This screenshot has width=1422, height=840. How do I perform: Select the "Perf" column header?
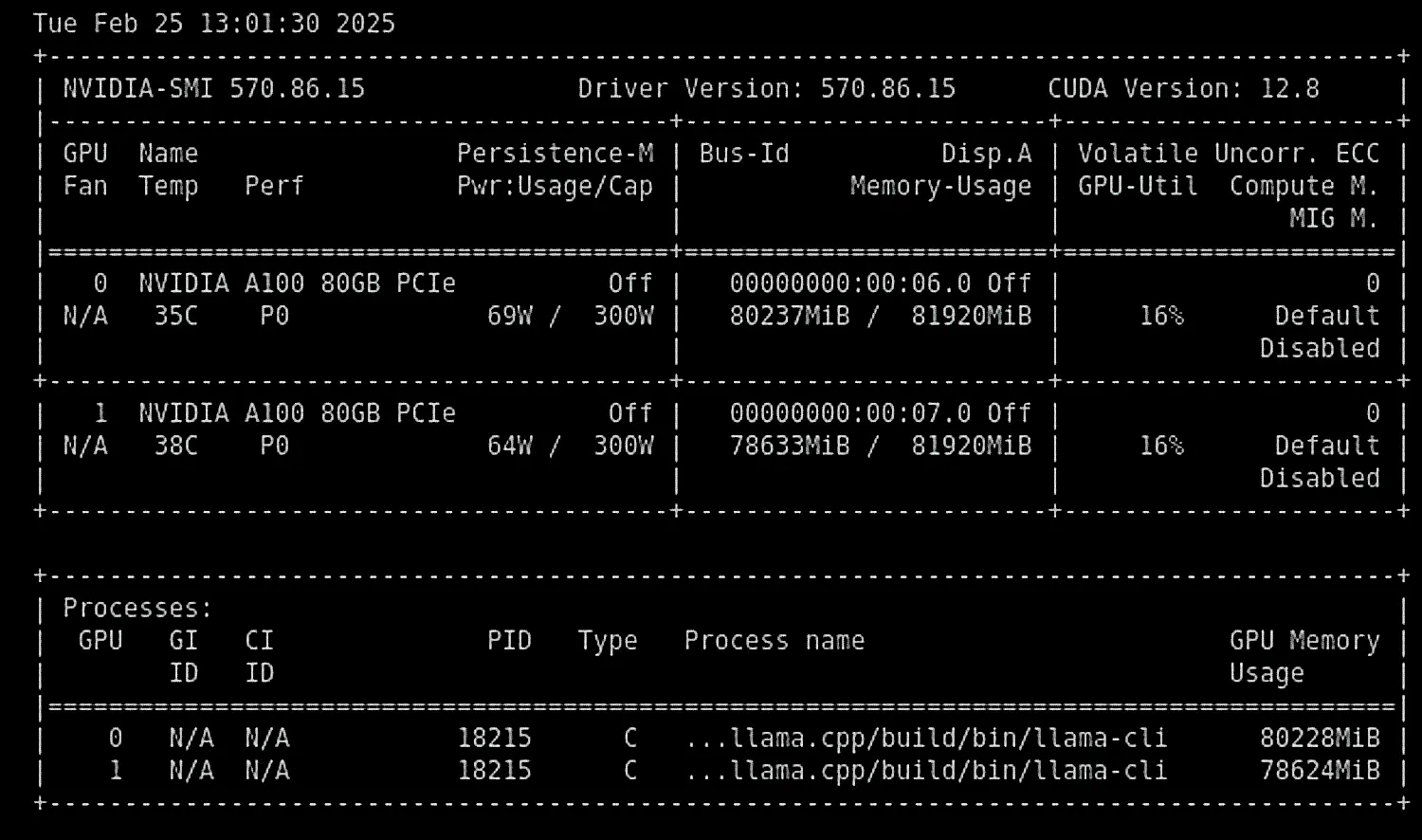tap(274, 186)
